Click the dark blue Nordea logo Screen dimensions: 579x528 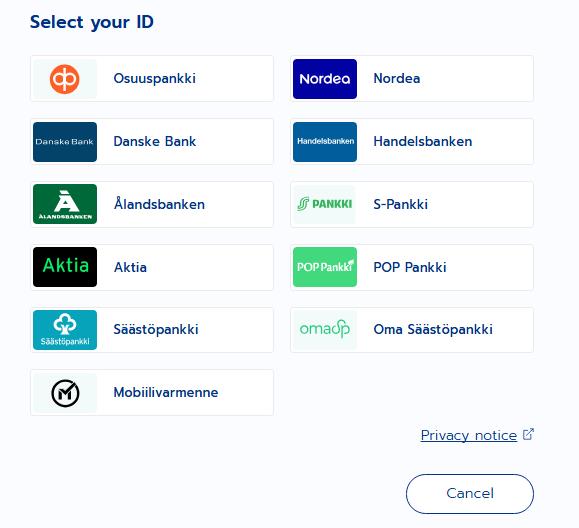325,79
